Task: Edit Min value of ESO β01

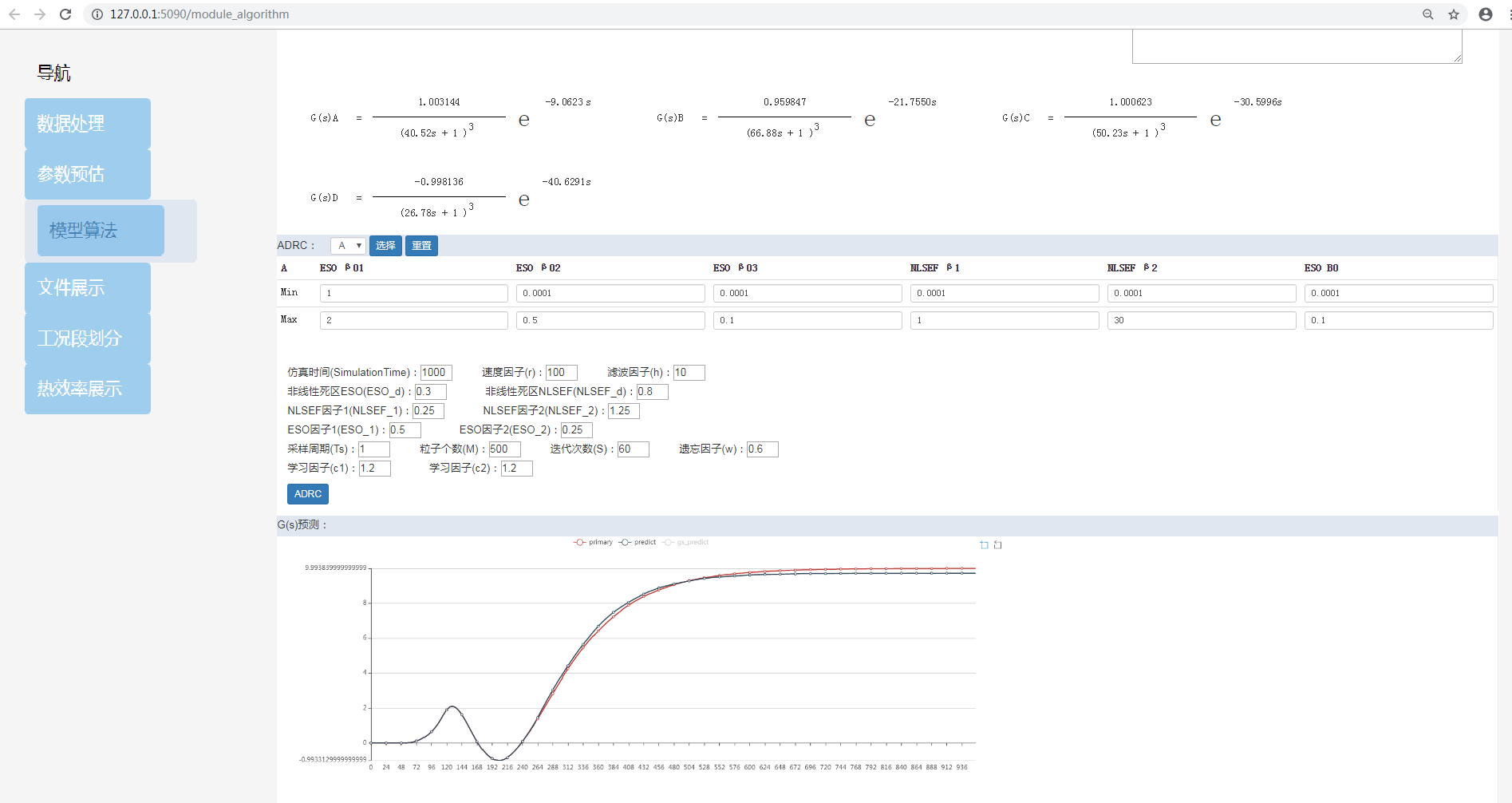Action: [413, 293]
